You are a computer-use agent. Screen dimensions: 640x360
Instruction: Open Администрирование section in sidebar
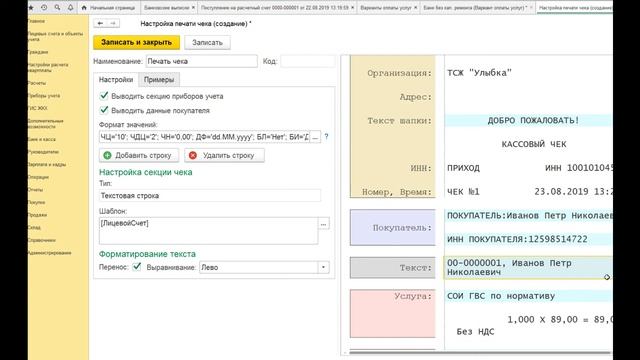(x=50, y=253)
